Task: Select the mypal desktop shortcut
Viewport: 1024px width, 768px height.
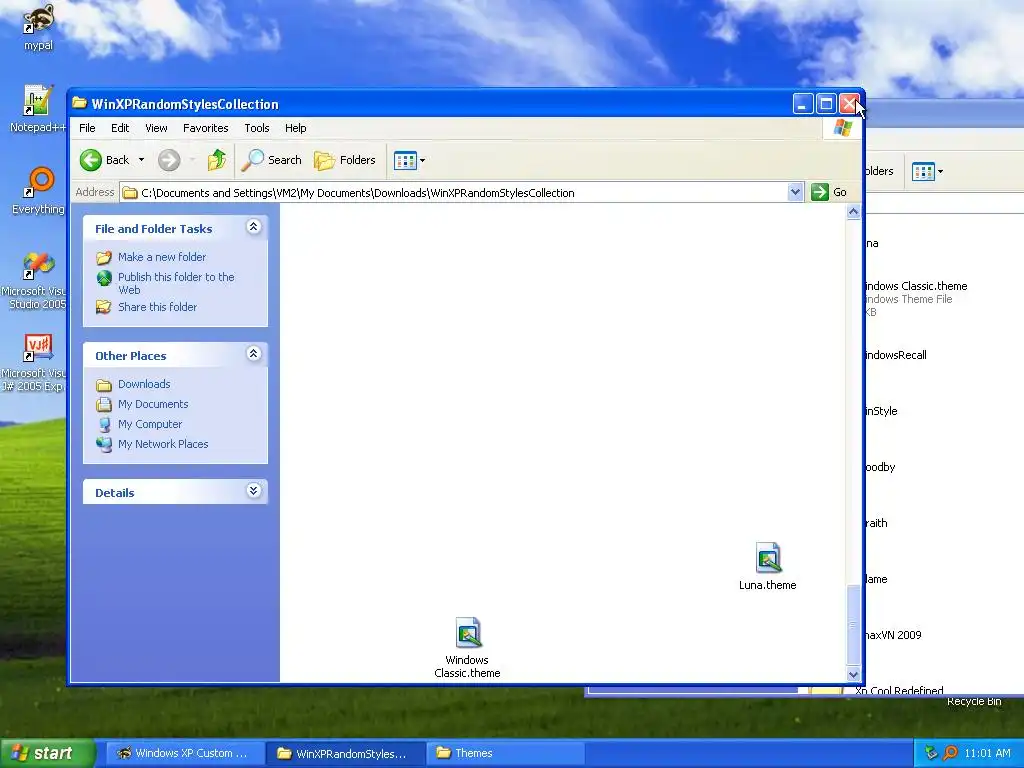Action: pyautogui.click(x=38, y=27)
